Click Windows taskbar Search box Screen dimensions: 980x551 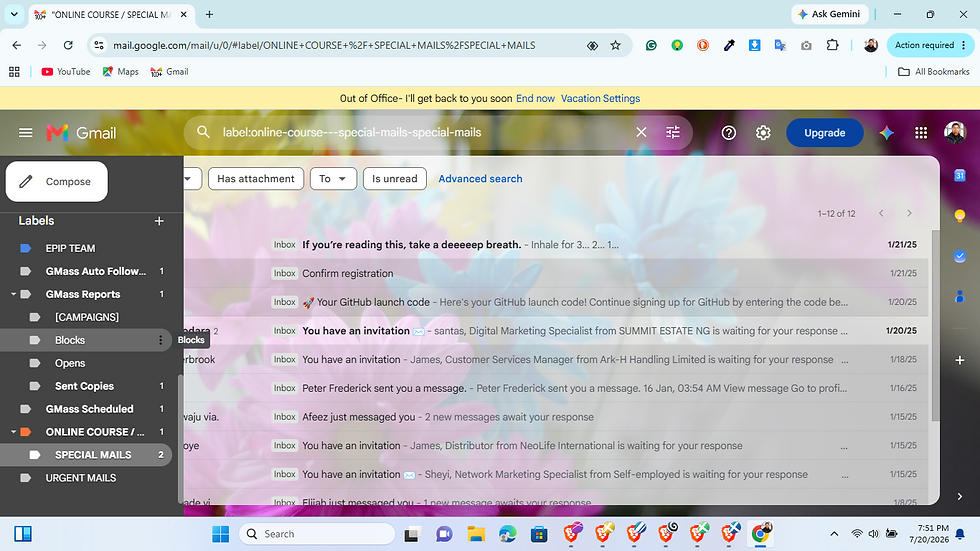click(317, 534)
